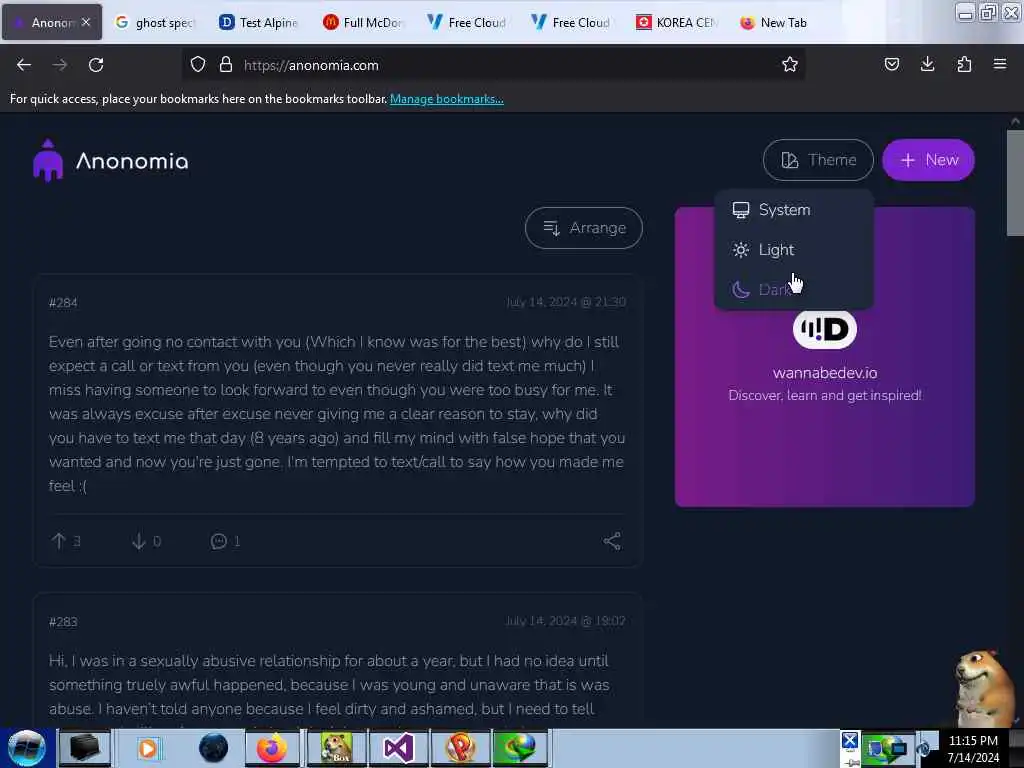Click the July 14, 2024 @ 19:02 timestamp

pos(566,620)
